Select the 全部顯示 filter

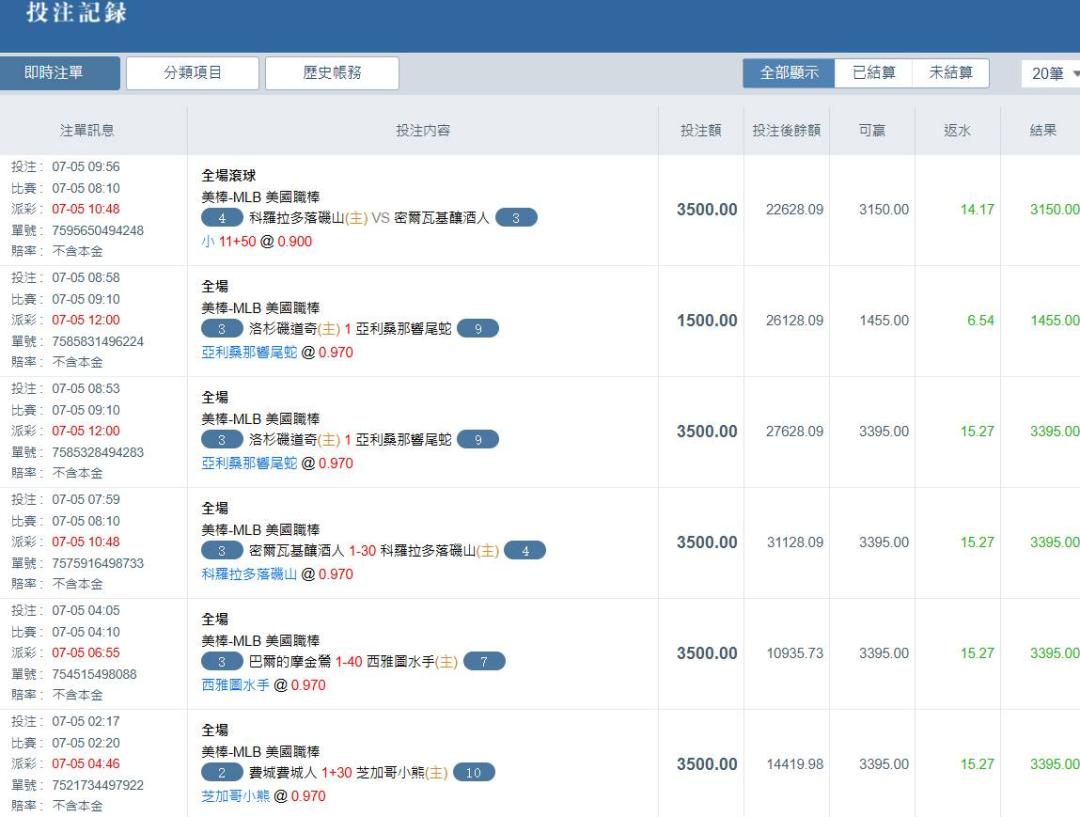(x=789, y=73)
